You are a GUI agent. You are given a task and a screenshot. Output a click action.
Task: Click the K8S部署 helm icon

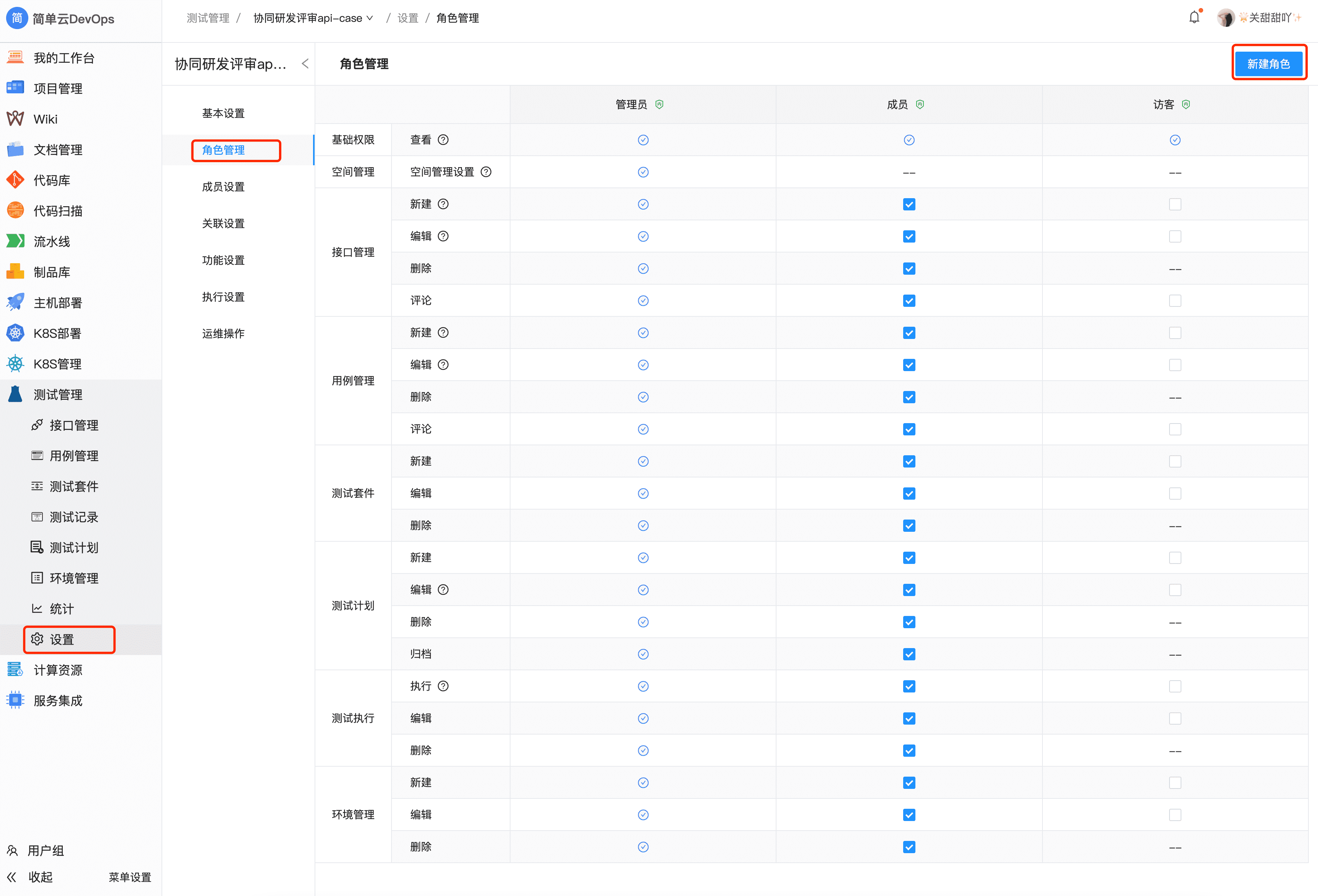click(15, 334)
